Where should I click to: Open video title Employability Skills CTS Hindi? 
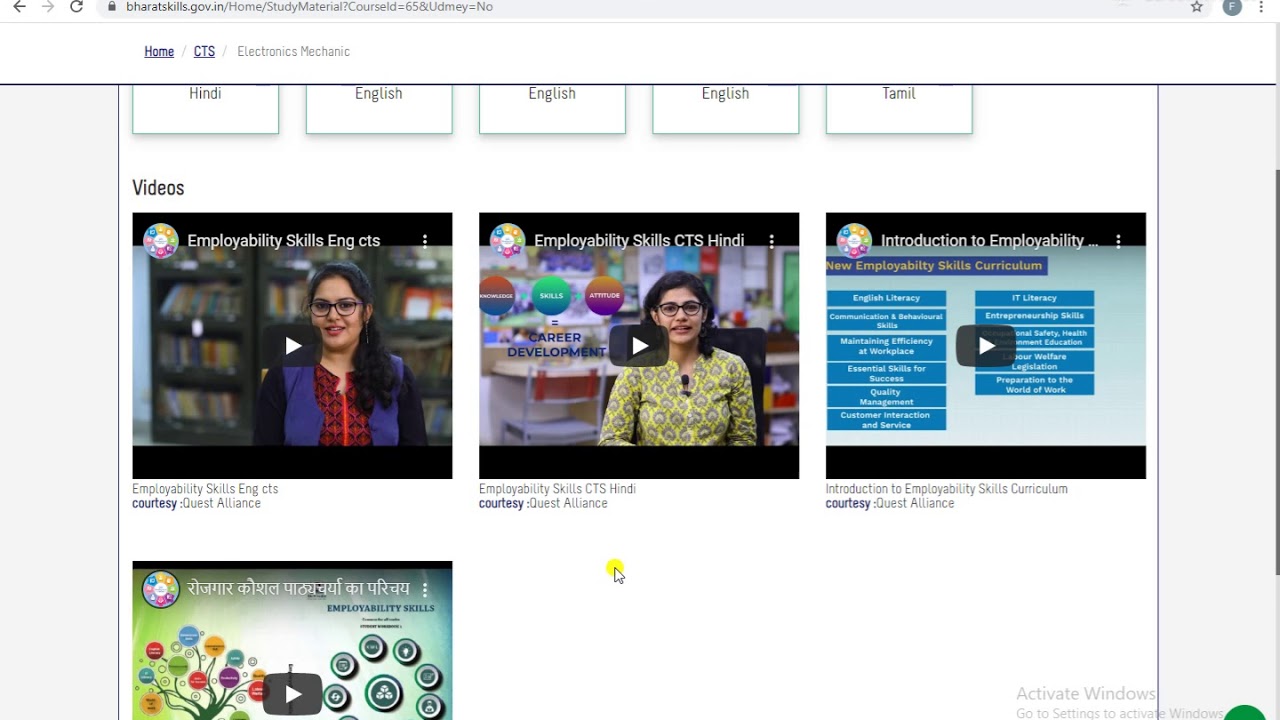coord(639,241)
